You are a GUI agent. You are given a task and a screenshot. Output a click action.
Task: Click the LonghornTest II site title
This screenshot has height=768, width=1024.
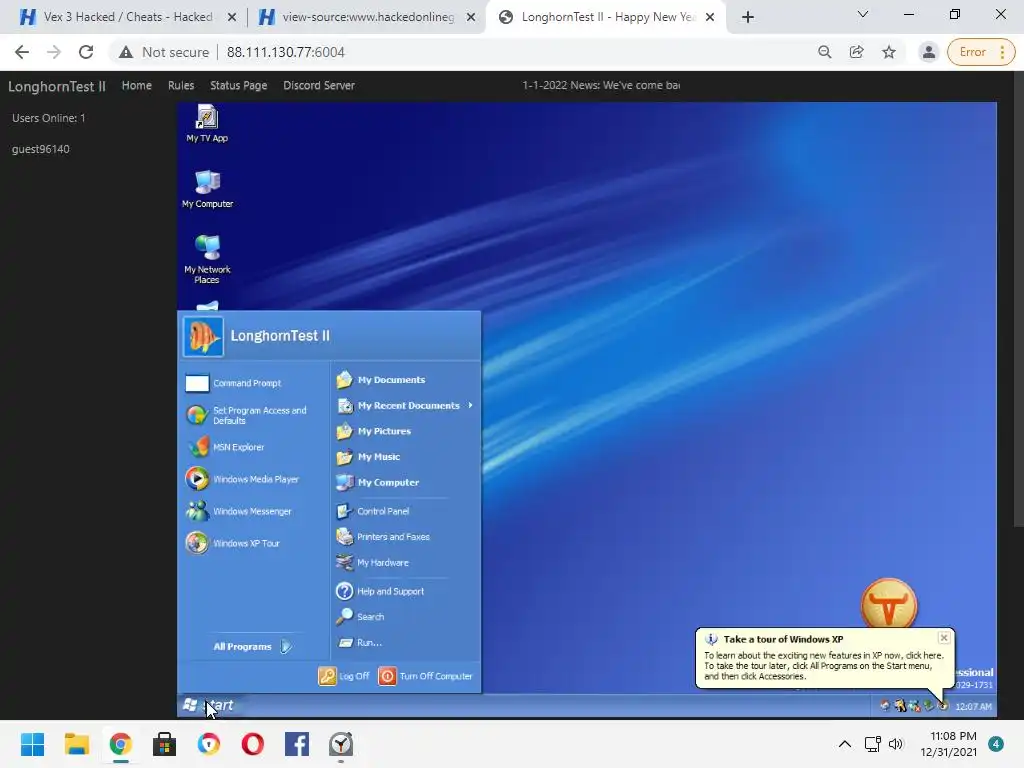click(x=57, y=86)
